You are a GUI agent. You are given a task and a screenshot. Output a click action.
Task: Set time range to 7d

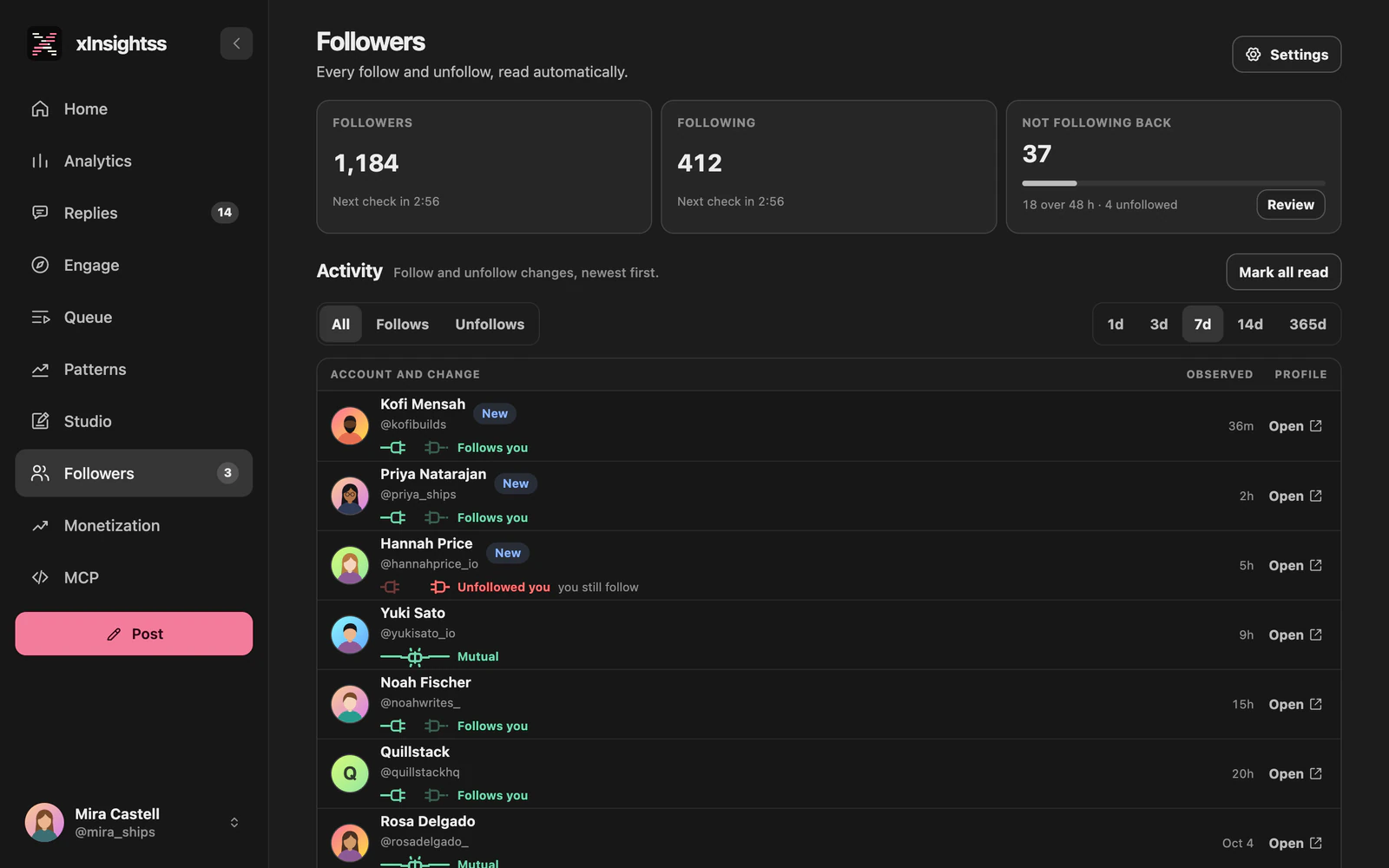point(1202,324)
